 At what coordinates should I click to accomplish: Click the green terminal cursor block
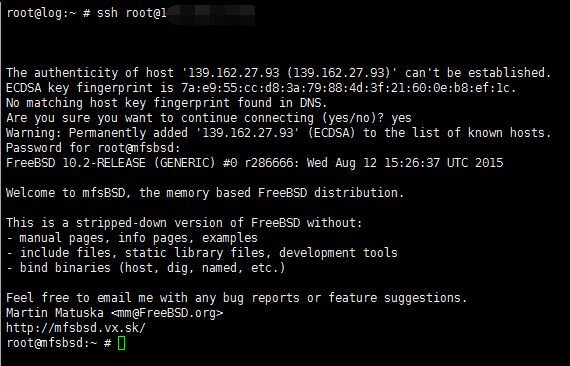(121, 343)
